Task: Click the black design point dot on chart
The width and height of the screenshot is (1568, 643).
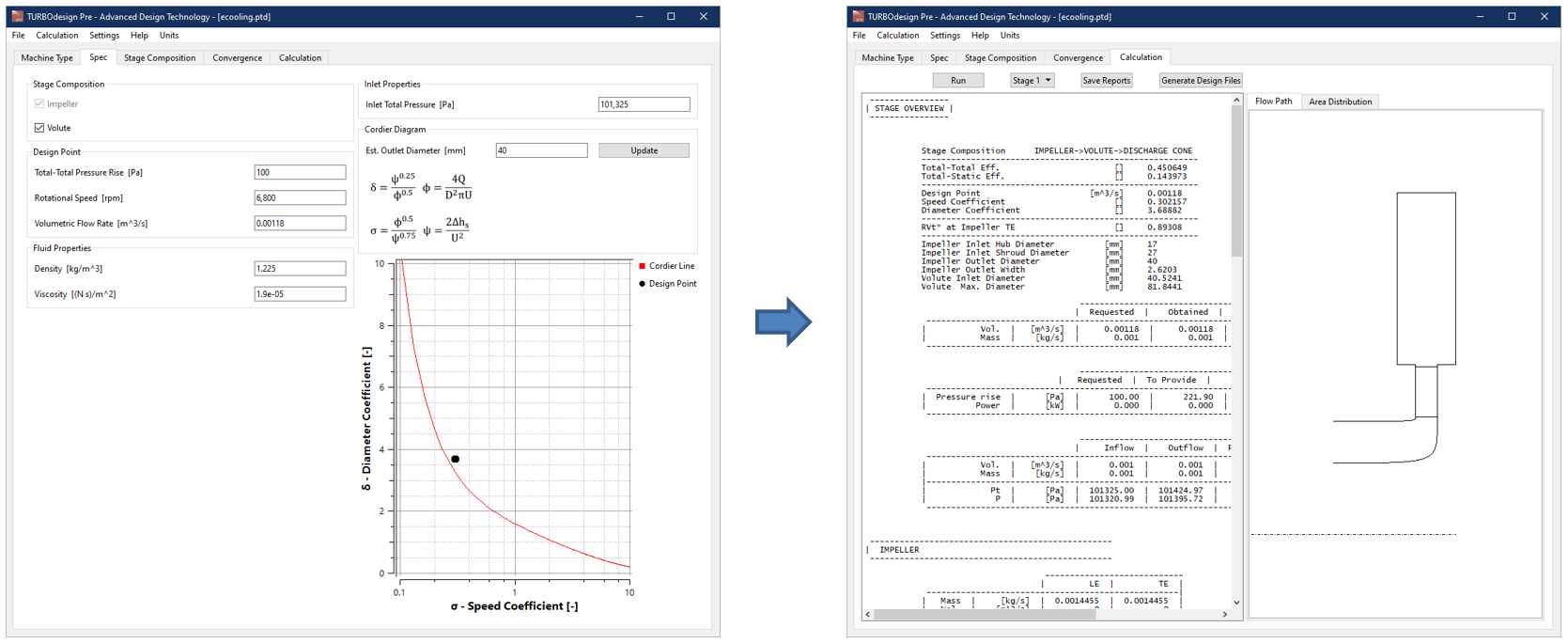Action: pyautogui.click(x=456, y=459)
